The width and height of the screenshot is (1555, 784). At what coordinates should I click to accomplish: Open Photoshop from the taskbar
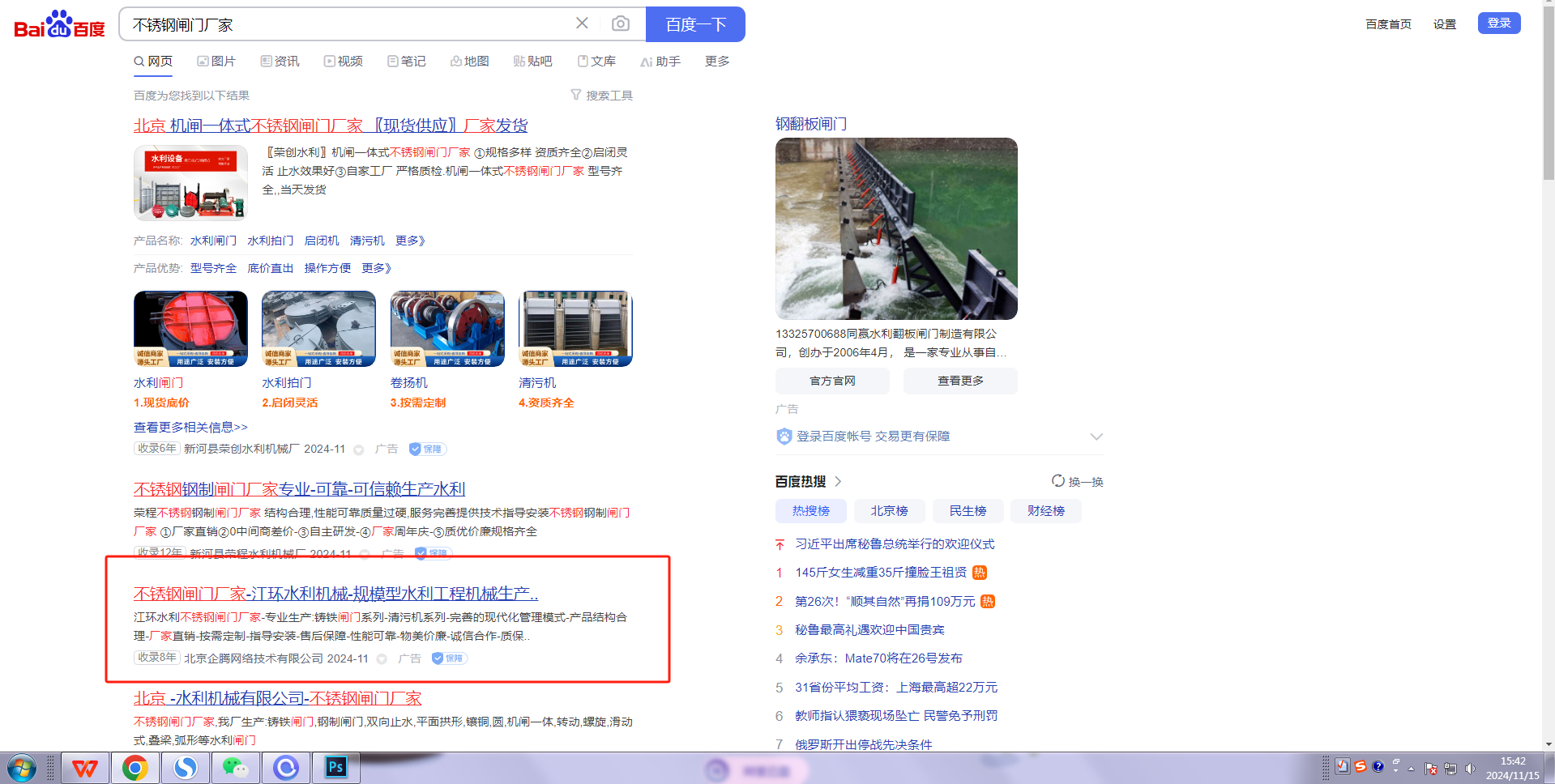[335, 768]
